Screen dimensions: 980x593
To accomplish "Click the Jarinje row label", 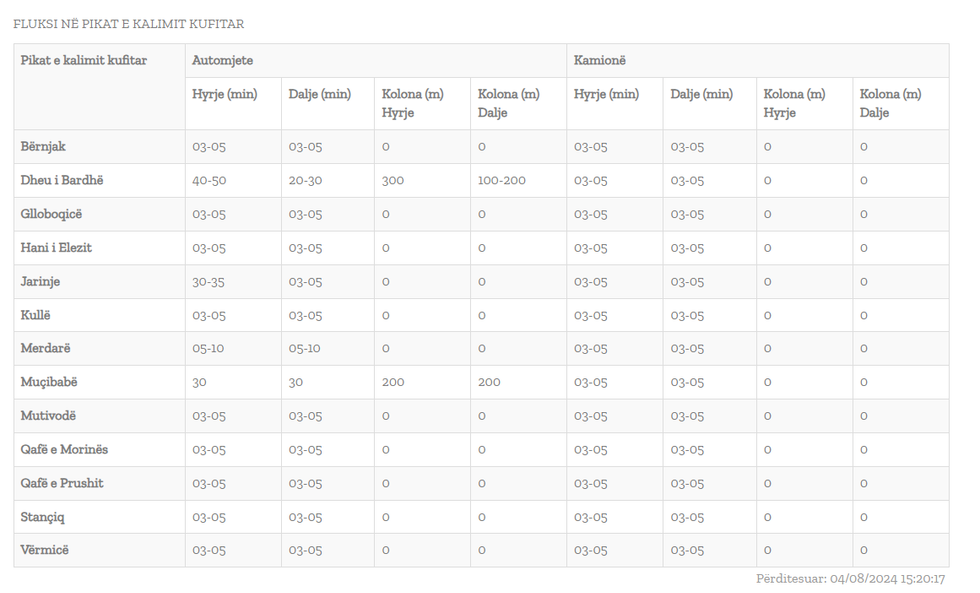I will 40,282.
